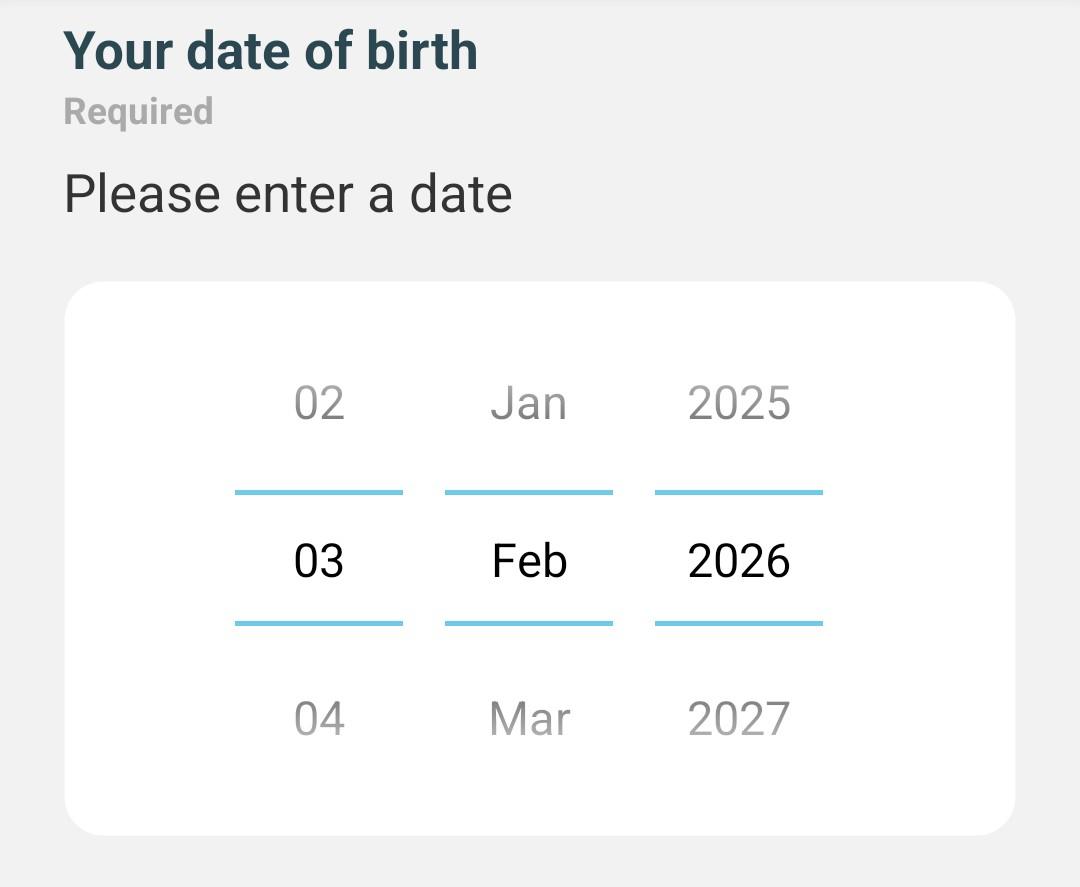Click the 'Required' label
1080x887 pixels.
138,111
